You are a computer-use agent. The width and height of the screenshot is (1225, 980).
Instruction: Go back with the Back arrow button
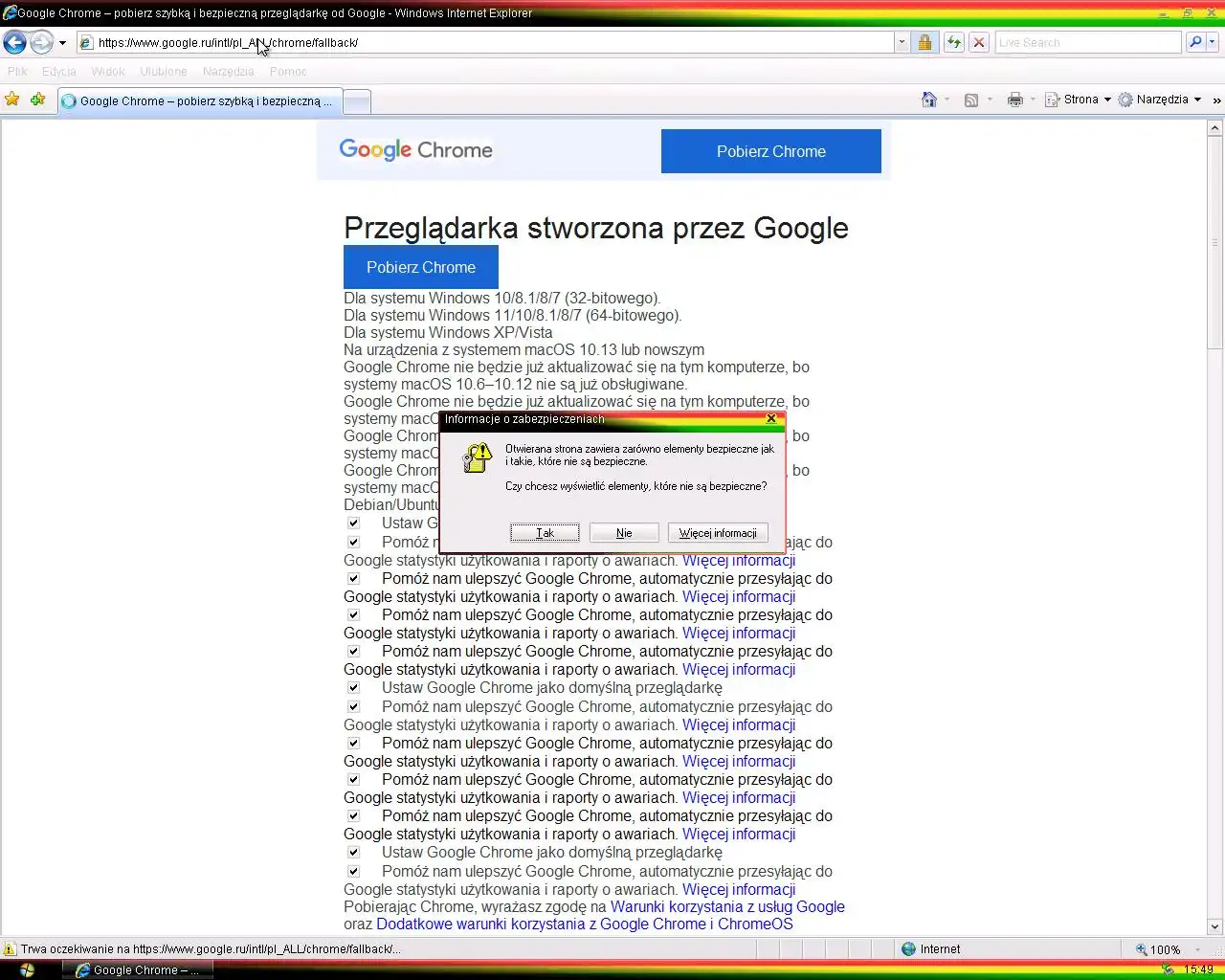pyautogui.click(x=15, y=42)
